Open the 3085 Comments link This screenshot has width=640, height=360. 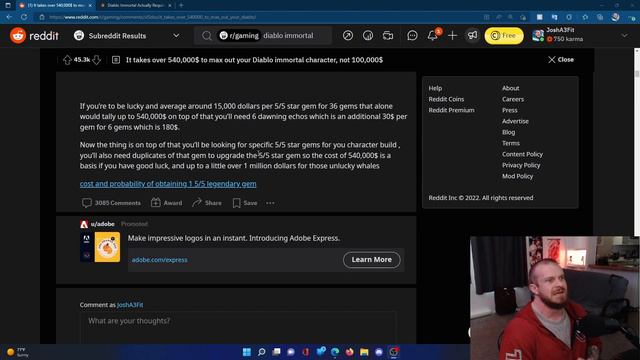click(x=111, y=203)
